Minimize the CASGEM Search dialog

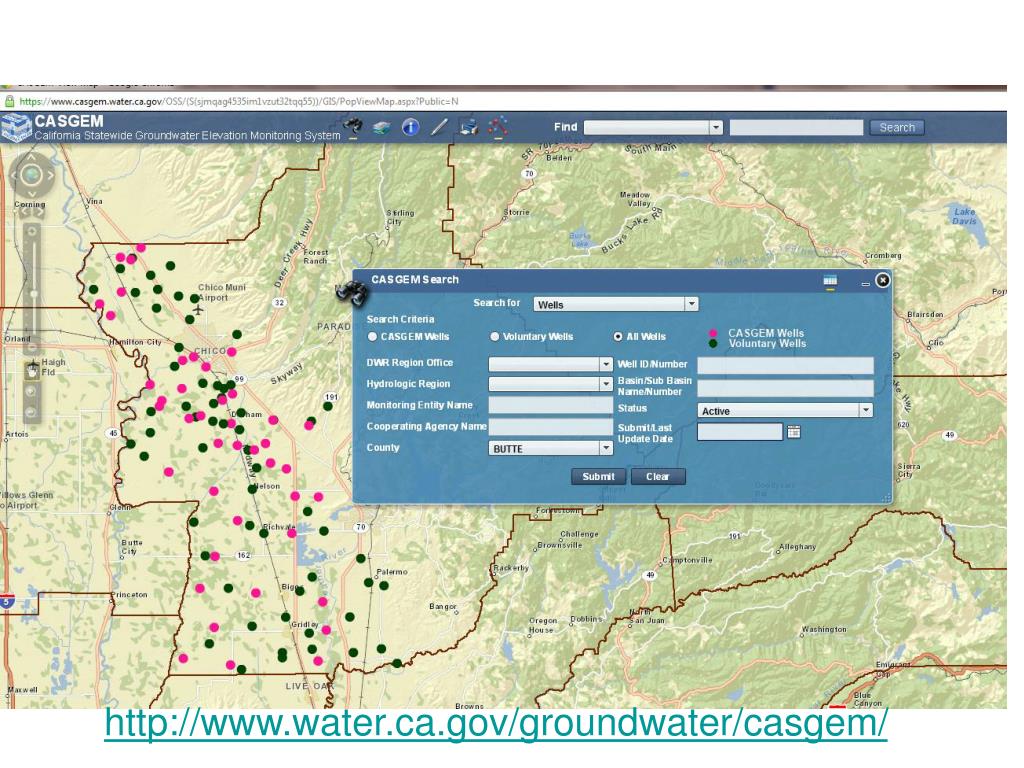[x=865, y=284]
